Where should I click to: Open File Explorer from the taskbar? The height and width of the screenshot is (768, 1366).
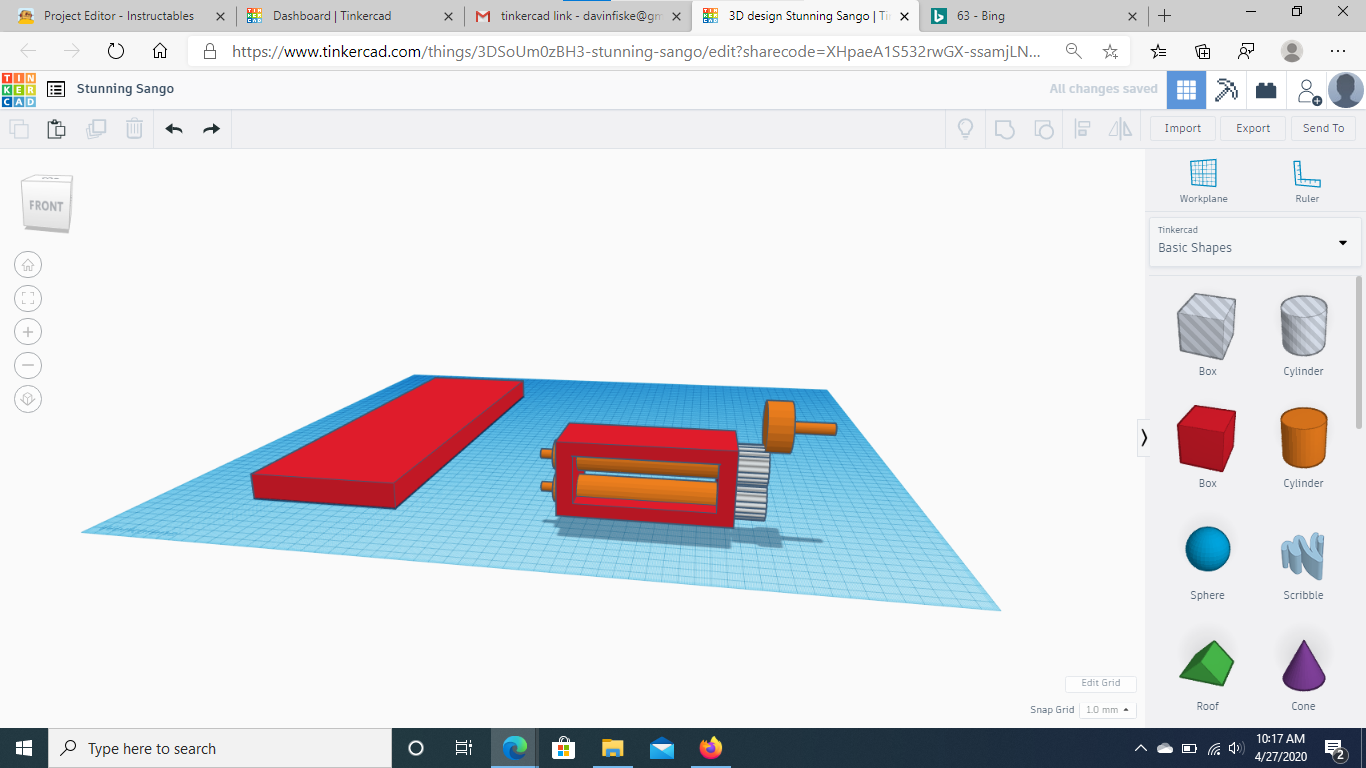[613, 748]
